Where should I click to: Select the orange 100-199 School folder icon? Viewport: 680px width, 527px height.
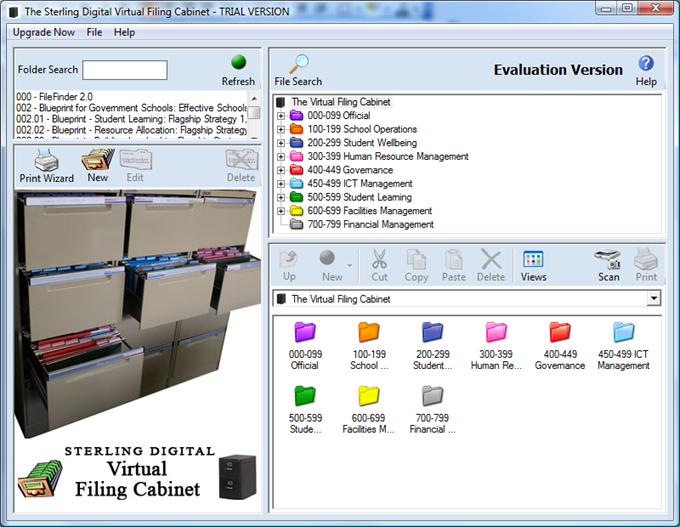pos(369,332)
